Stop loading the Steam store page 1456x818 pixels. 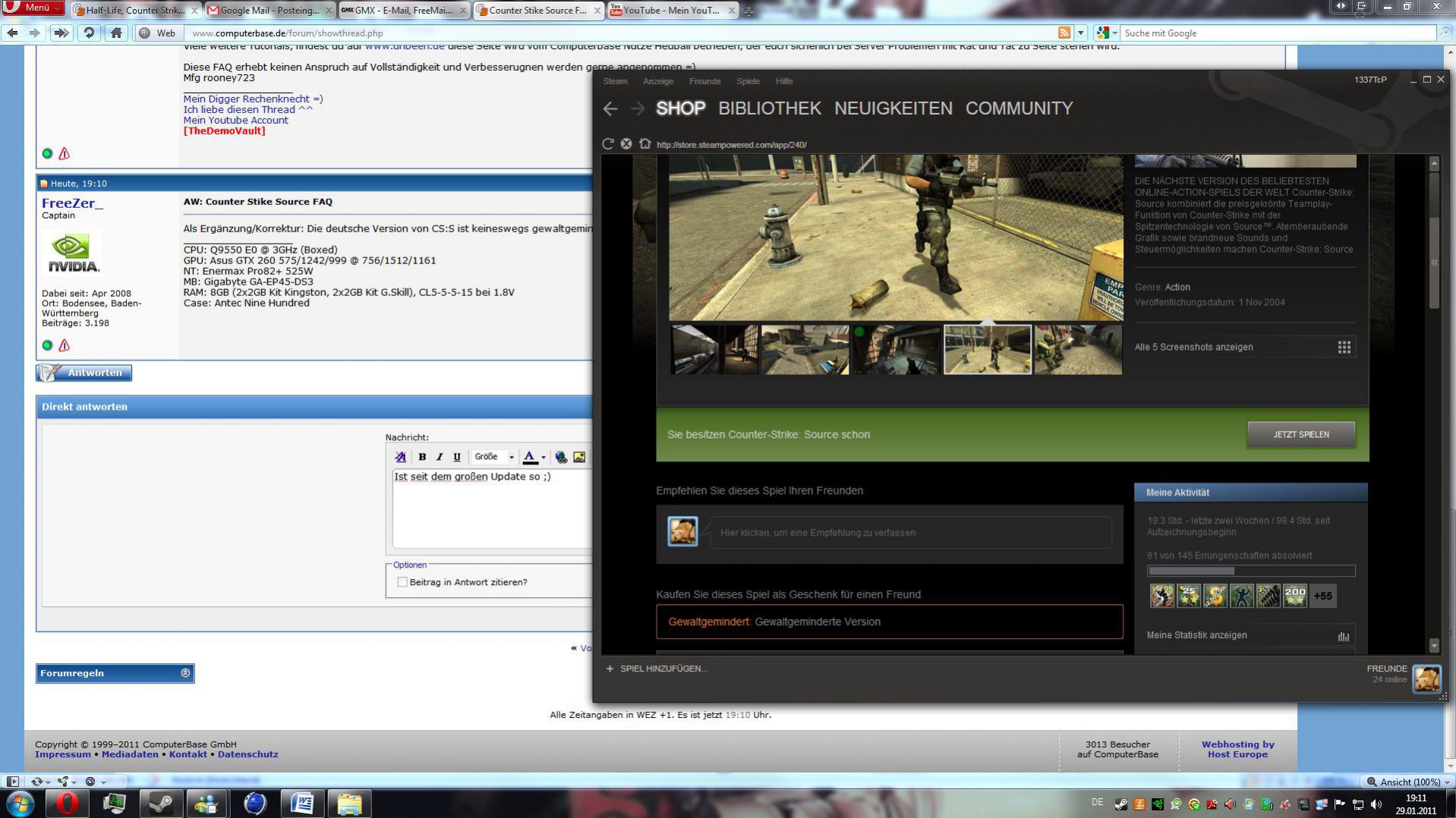tap(626, 144)
